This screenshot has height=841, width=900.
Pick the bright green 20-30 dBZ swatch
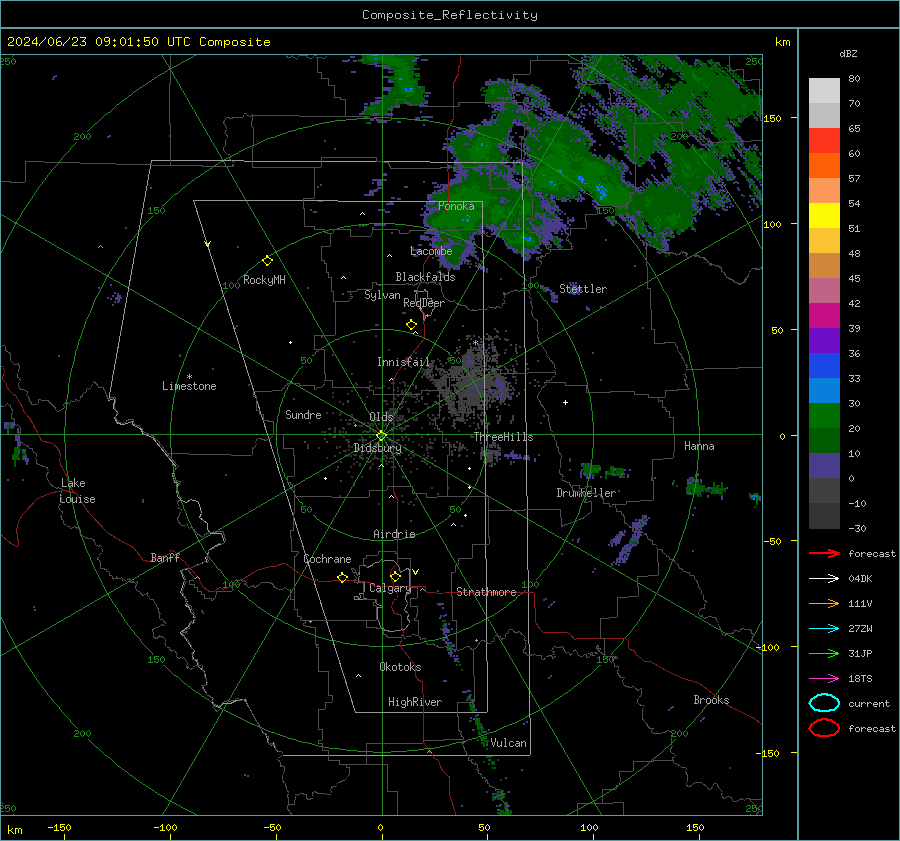[x=824, y=416]
